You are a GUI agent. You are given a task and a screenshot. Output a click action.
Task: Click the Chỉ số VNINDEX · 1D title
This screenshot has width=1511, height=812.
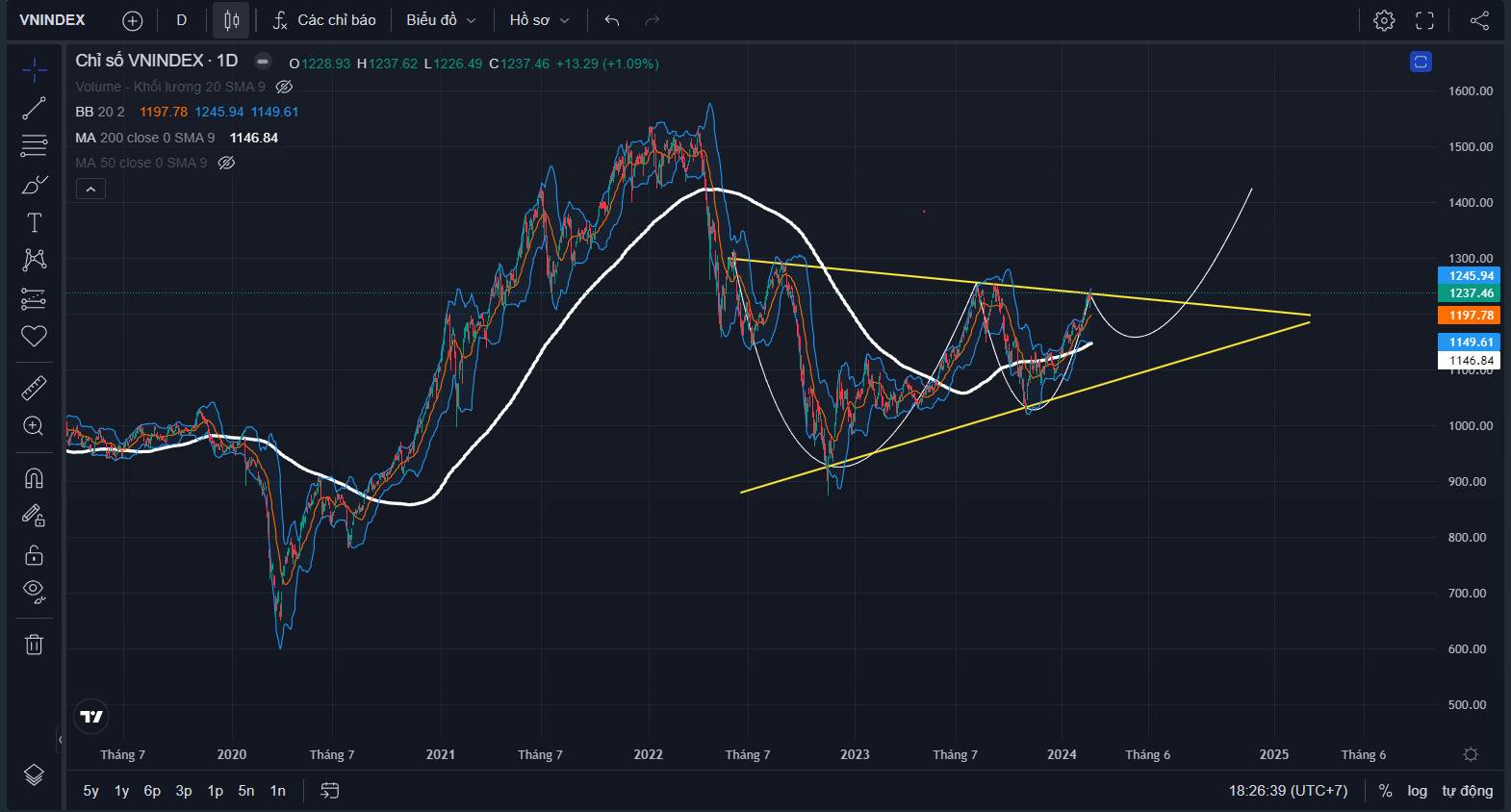[x=157, y=61]
